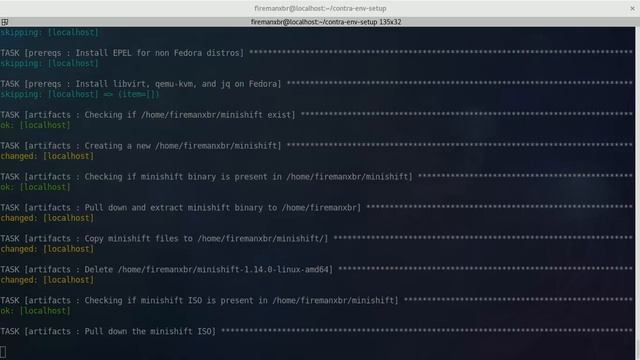Screen dimensions: 640x360
Task: Click 'changed: [localhost]' under Copy minishift files
Action: pyautogui.click(x=47, y=249)
